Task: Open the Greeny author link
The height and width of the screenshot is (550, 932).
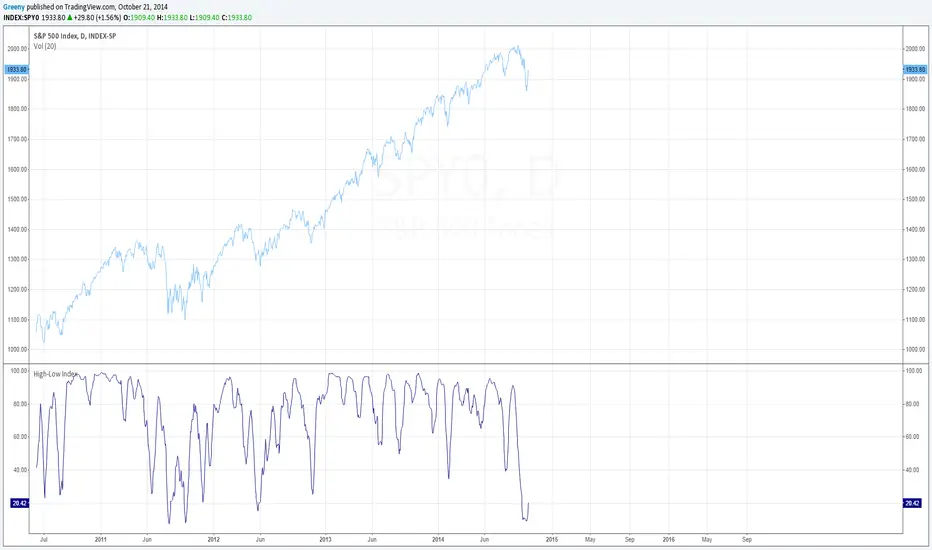Action: [x=14, y=7]
